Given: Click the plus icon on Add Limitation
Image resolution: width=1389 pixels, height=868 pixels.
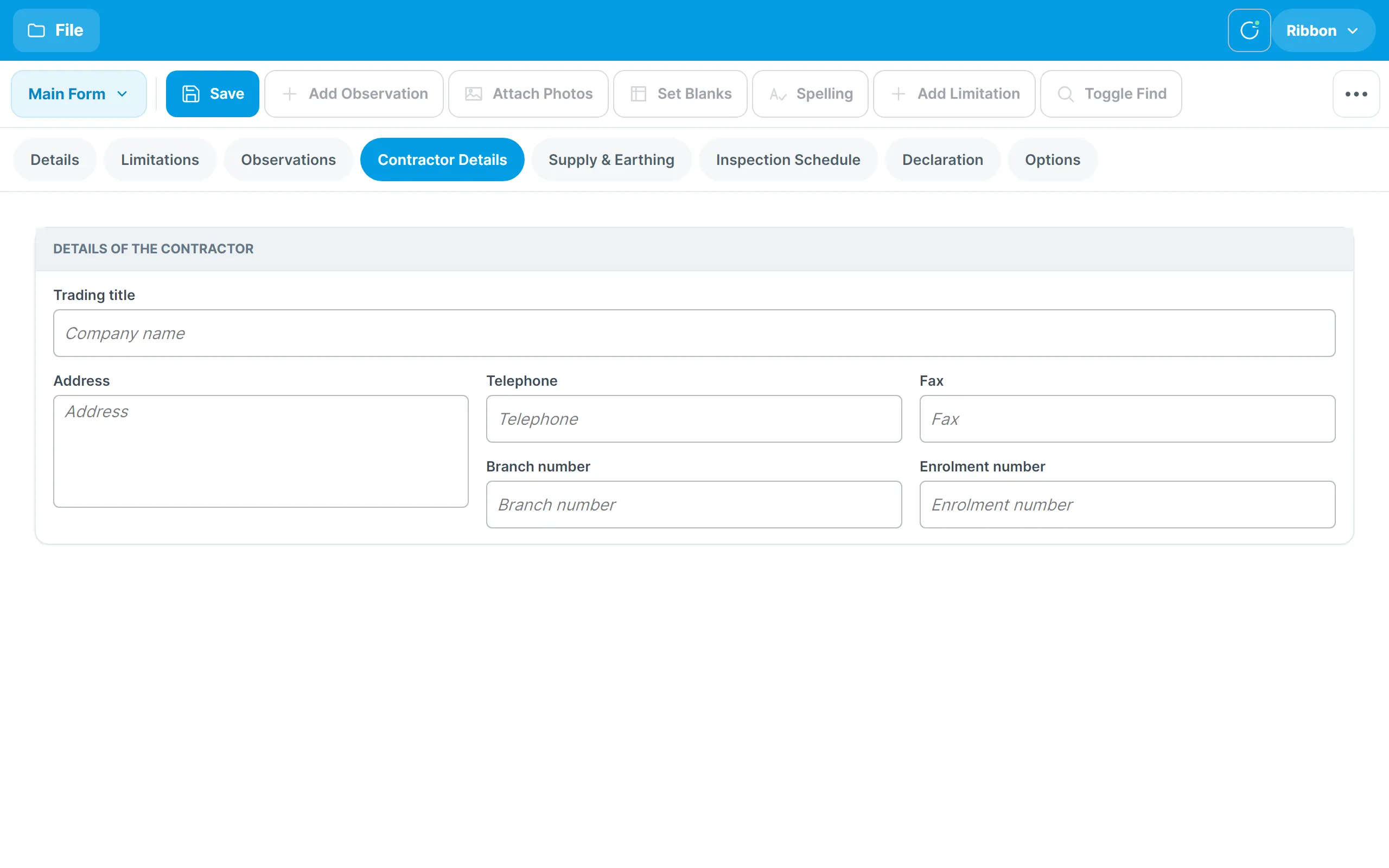Looking at the screenshot, I should coord(899,93).
